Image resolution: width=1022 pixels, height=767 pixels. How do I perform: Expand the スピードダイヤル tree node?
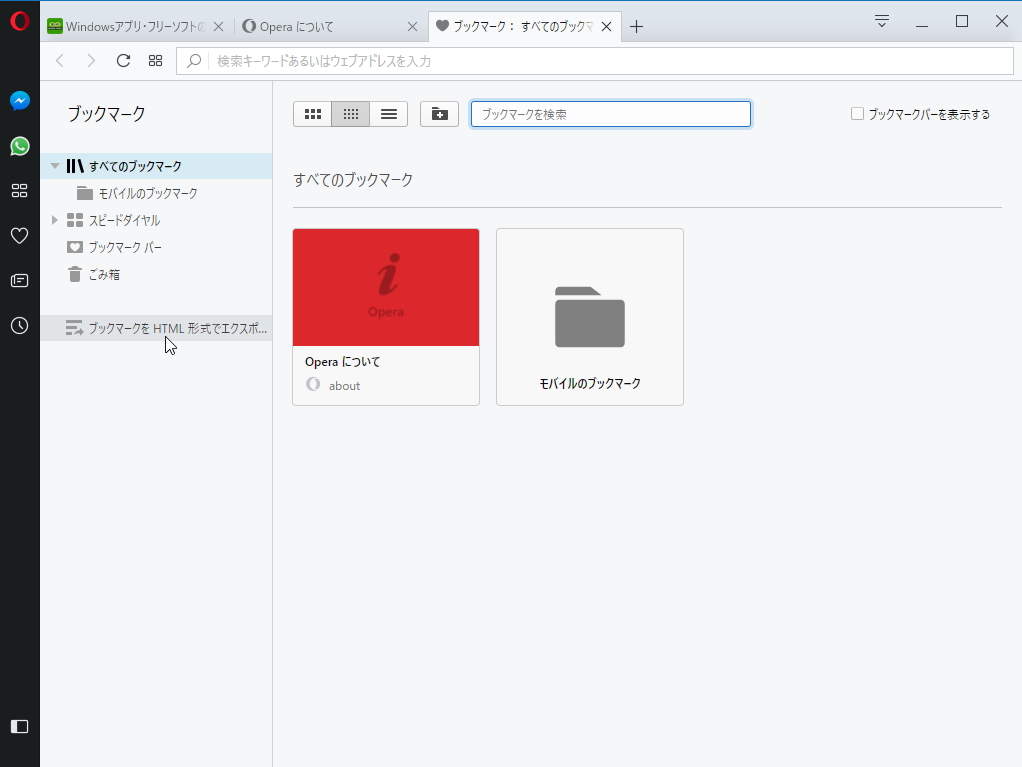tap(55, 220)
